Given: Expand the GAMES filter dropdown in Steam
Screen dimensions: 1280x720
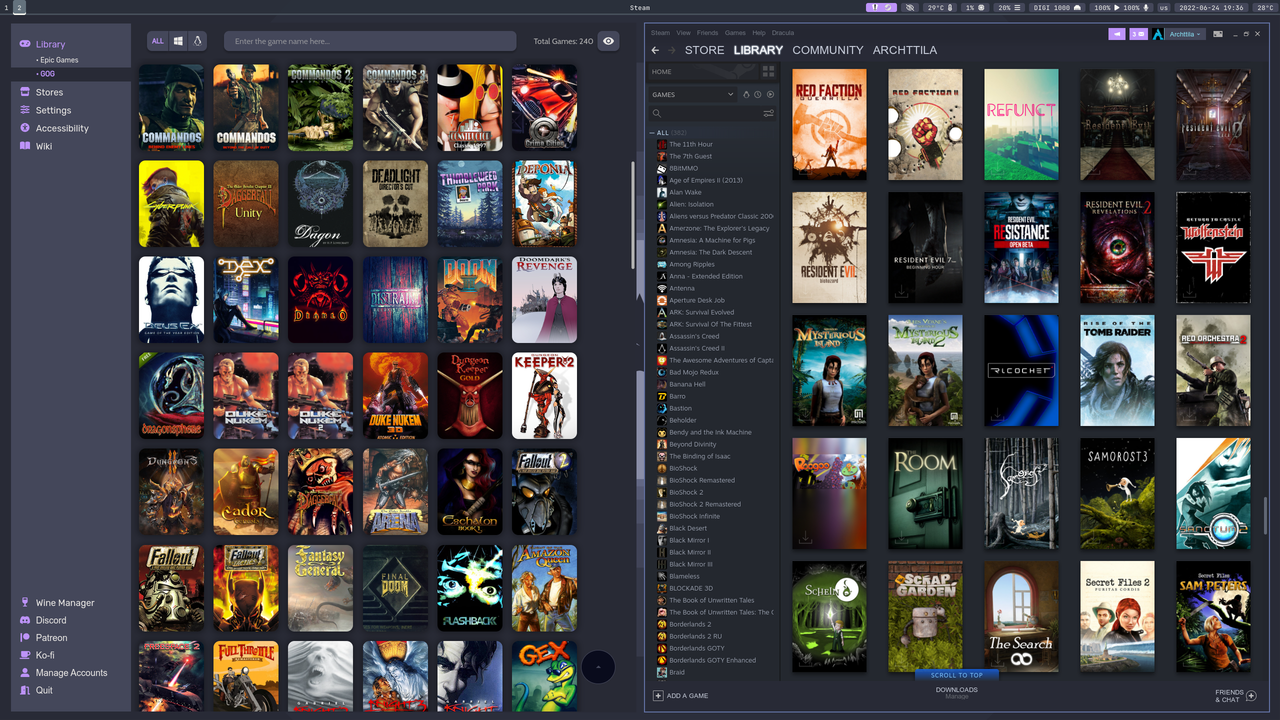Looking at the screenshot, I should pyautogui.click(x=693, y=95).
